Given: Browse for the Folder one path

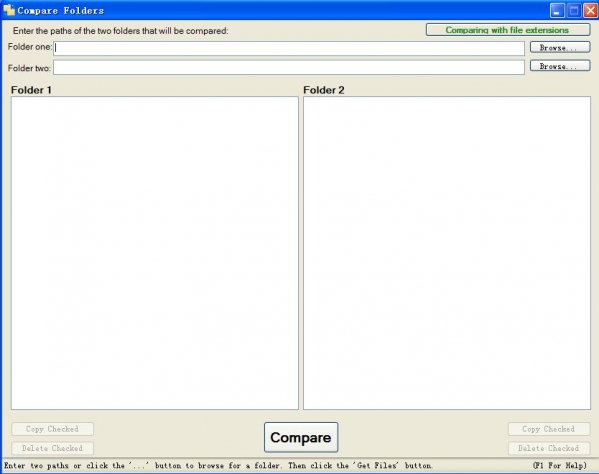Looking at the screenshot, I should 560,47.
